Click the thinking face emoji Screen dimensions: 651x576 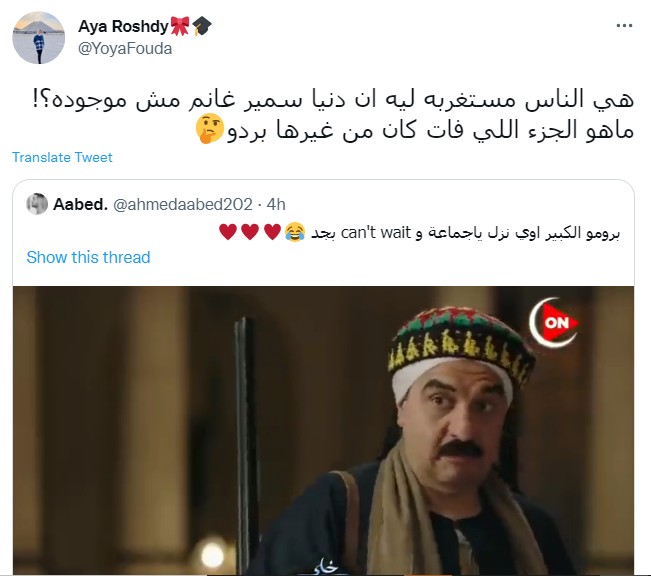[x=210, y=129]
